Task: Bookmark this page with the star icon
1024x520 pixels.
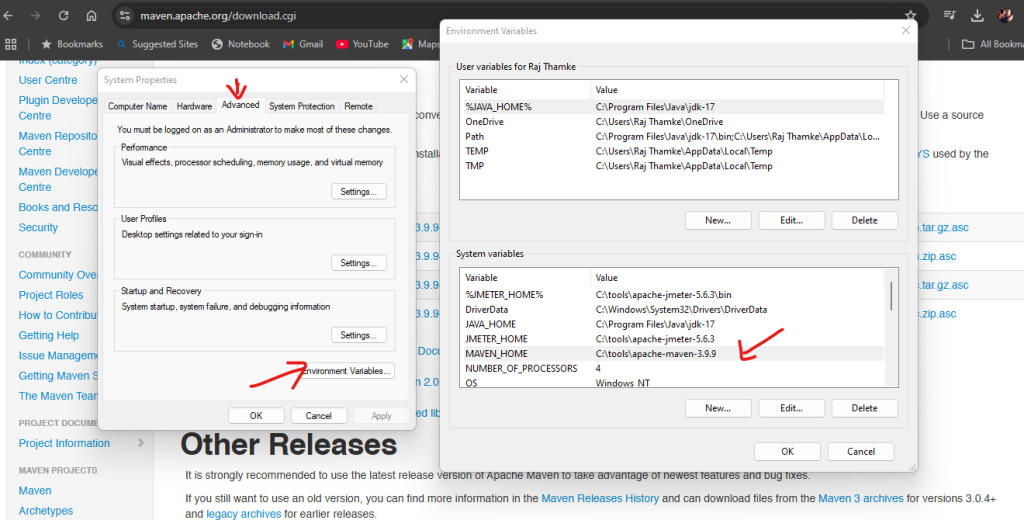Action: pyautogui.click(x=910, y=16)
